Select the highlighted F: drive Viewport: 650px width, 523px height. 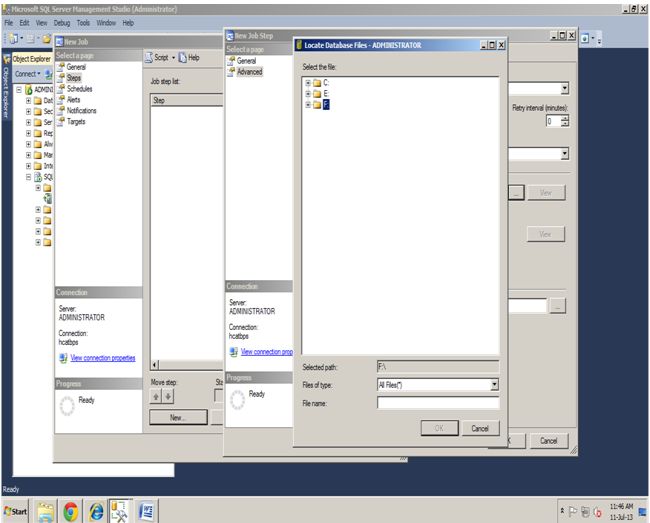coord(326,104)
